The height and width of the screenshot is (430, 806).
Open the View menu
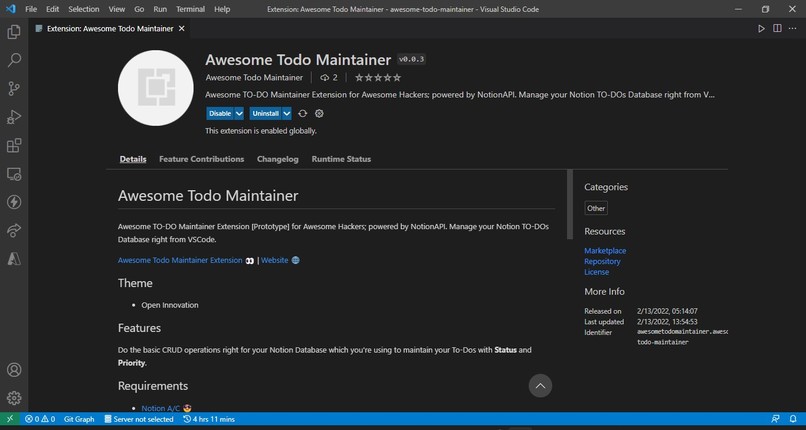click(117, 9)
